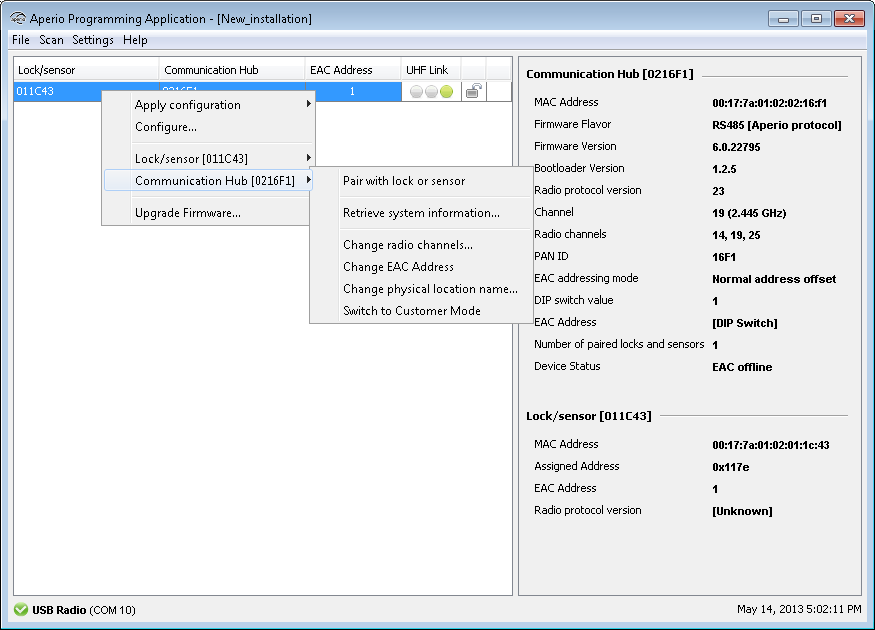Click the UHF Link column header

click(431, 70)
